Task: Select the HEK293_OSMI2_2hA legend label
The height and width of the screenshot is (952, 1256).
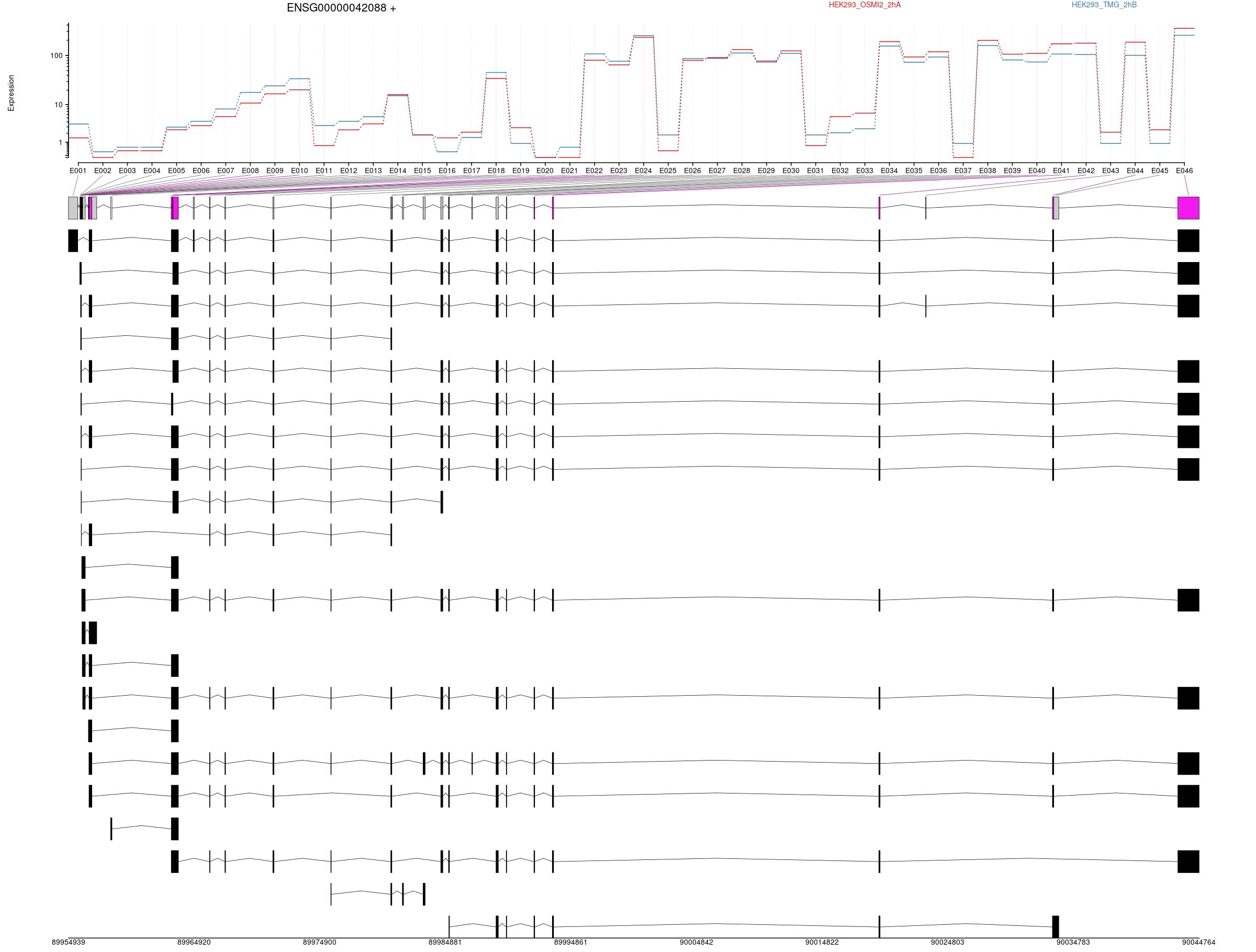Action: click(864, 5)
